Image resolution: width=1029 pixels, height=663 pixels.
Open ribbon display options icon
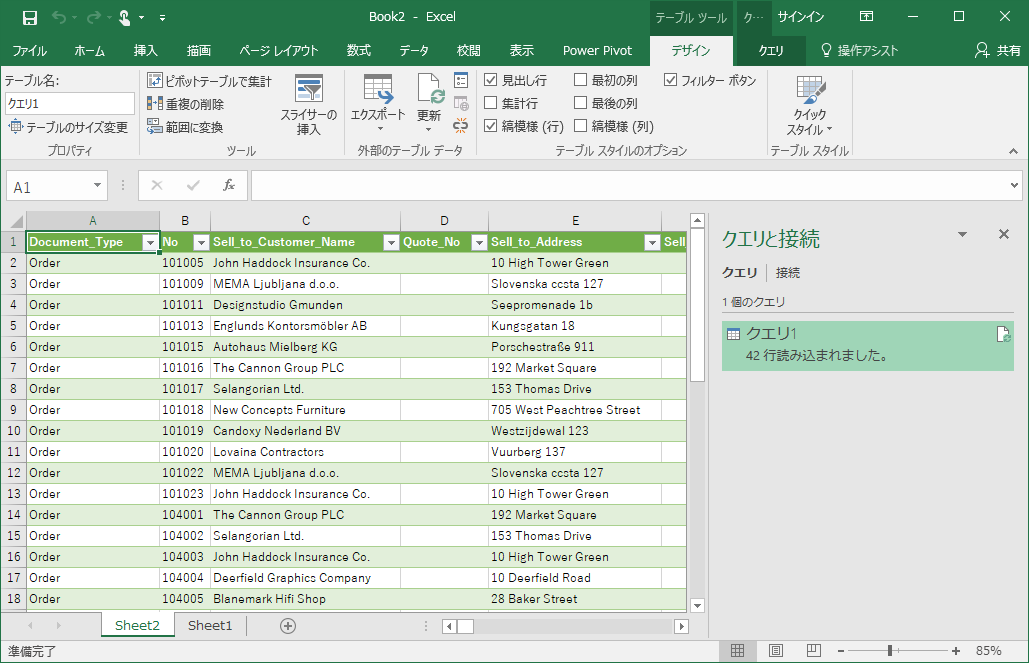pos(866,16)
